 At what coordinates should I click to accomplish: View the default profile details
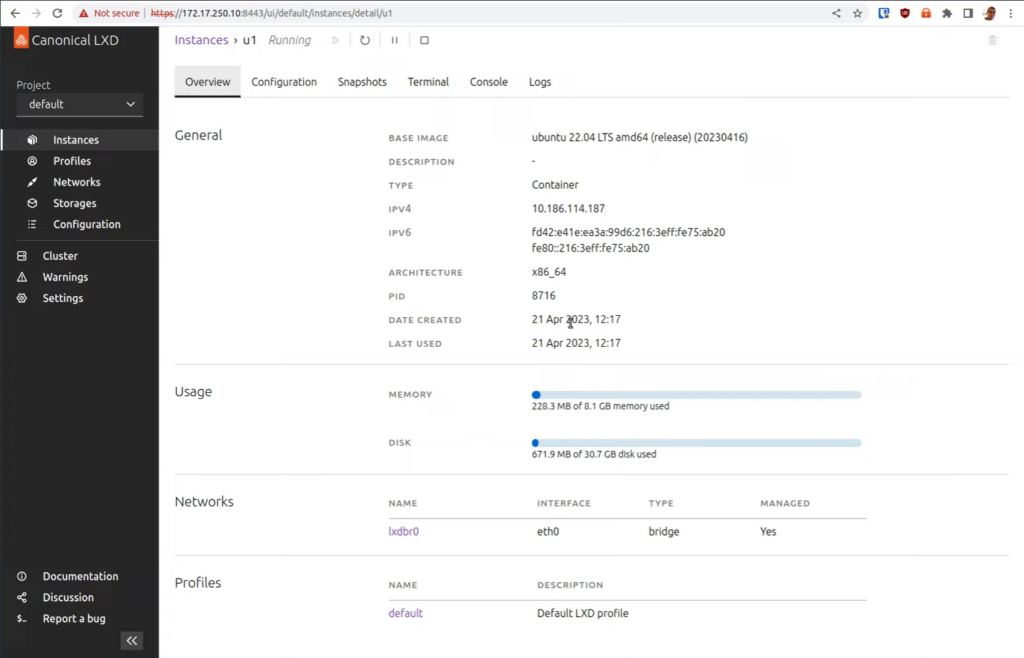(x=405, y=613)
